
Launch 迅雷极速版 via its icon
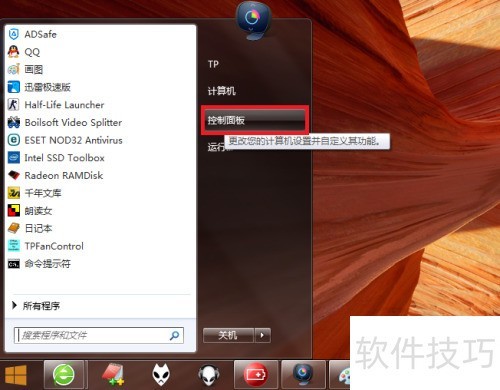(x=14, y=87)
